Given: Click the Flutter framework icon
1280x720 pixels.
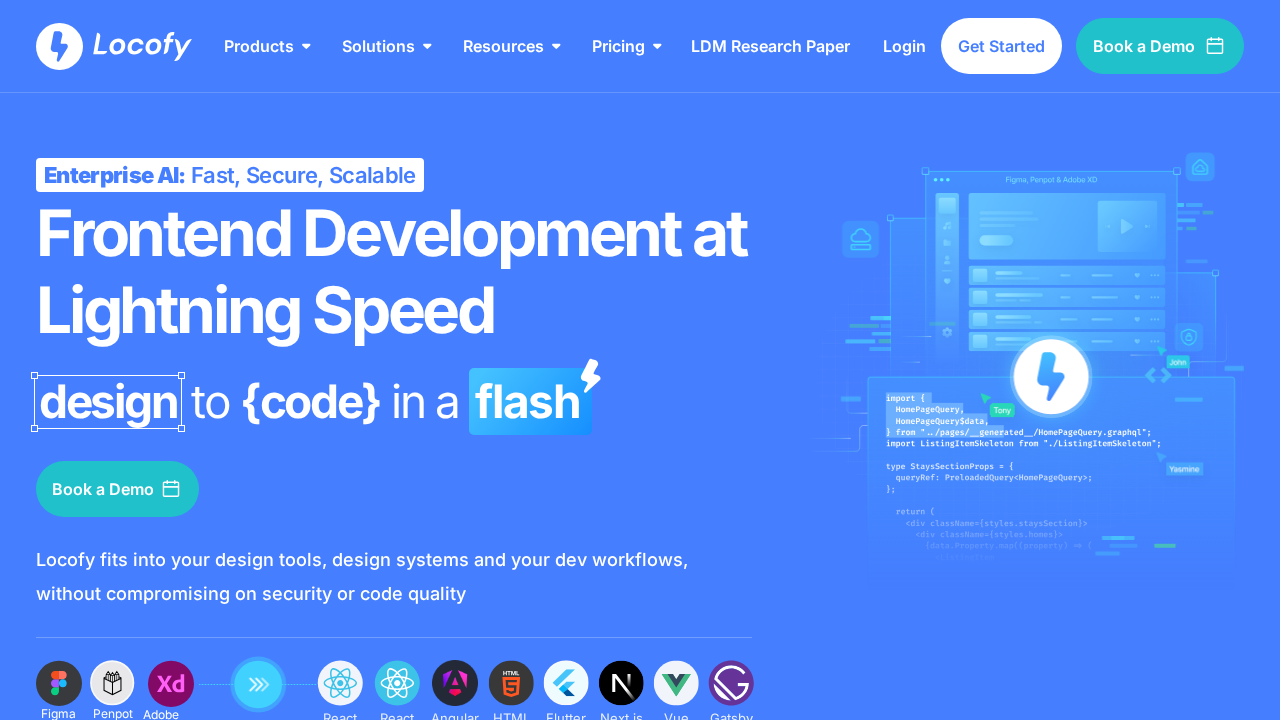Looking at the screenshot, I should 566,683.
